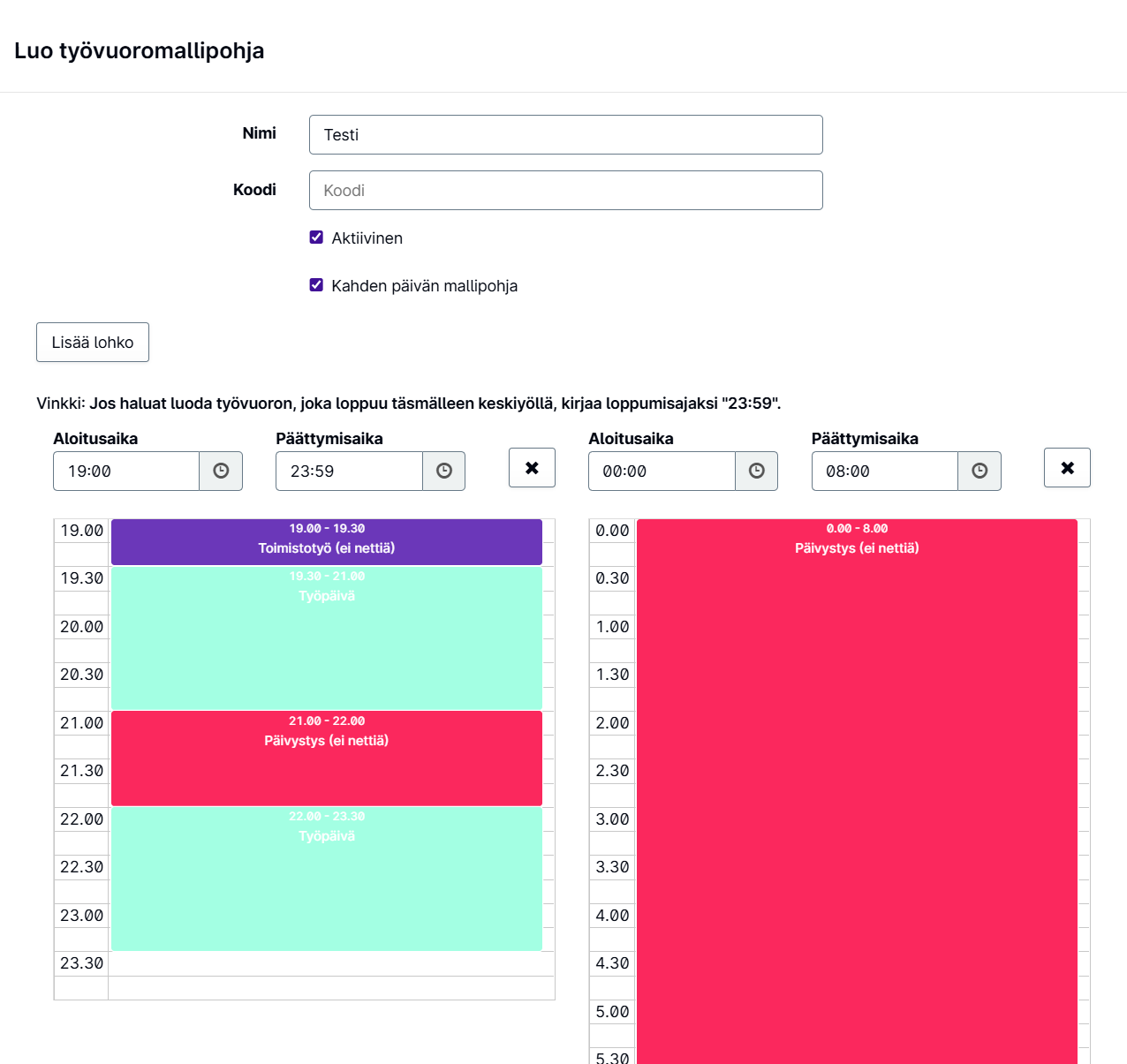Edit the 08:00 end time field

(885, 472)
